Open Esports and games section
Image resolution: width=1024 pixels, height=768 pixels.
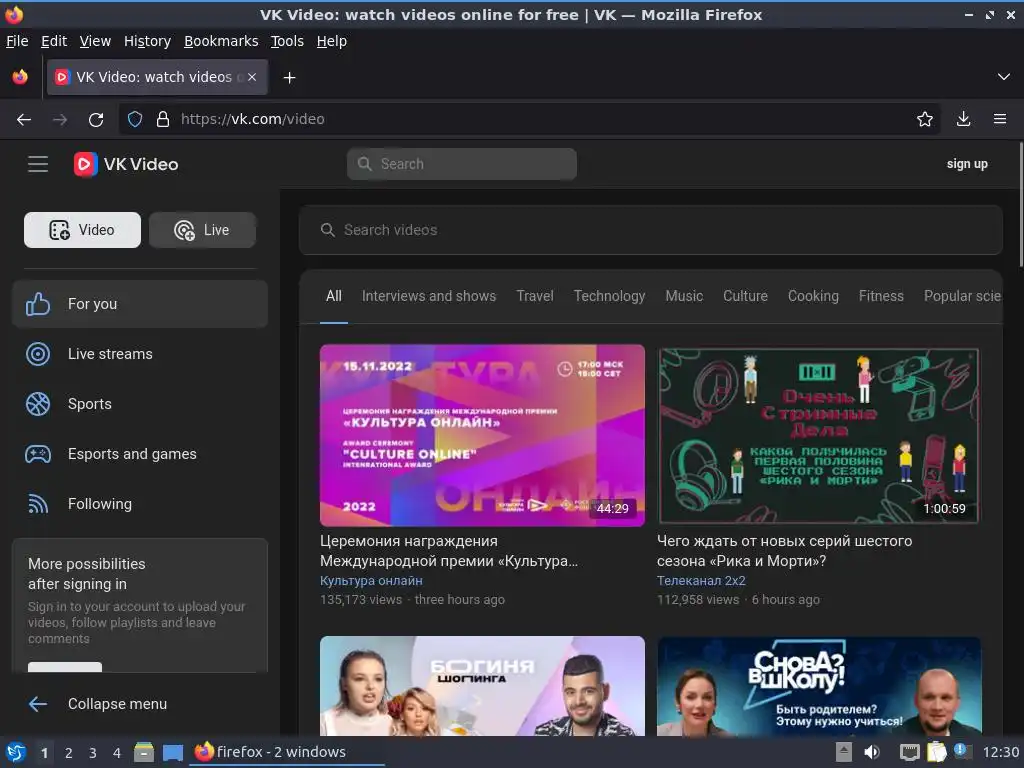(x=140, y=454)
